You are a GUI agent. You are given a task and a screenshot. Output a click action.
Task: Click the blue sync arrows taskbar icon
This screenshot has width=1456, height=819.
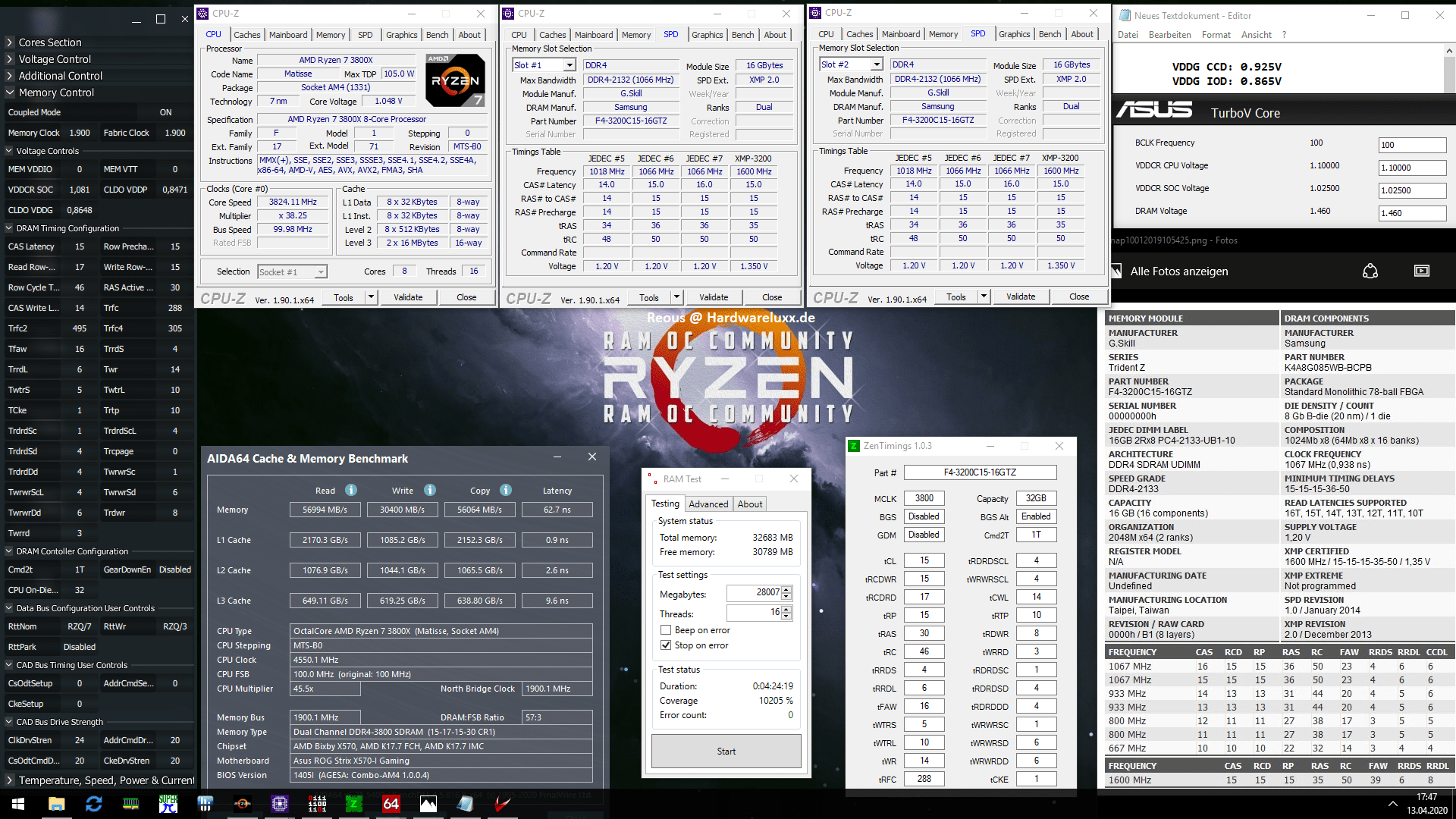pos(93,804)
